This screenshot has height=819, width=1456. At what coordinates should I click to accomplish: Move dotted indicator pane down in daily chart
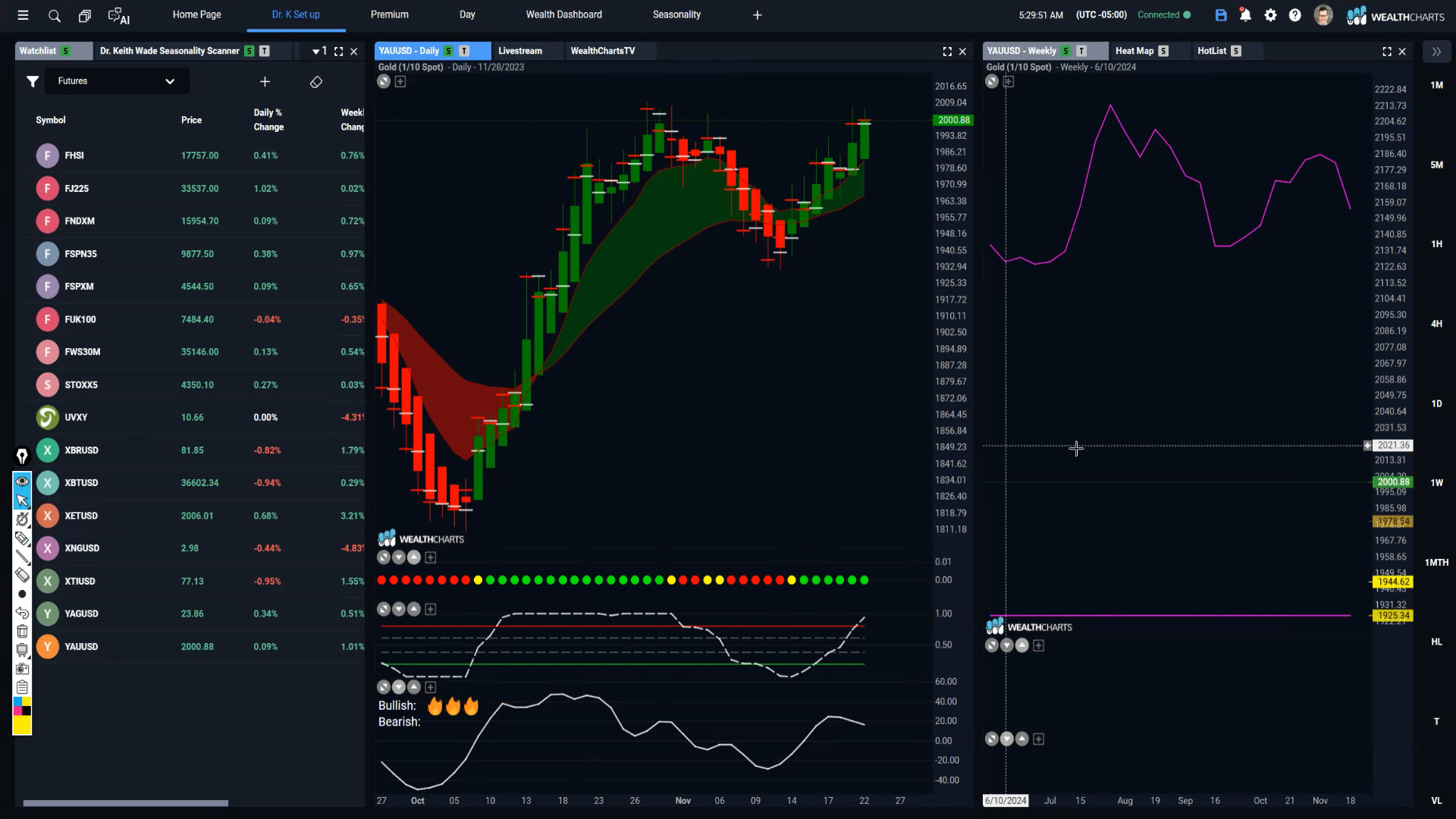[x=399, y=557]
